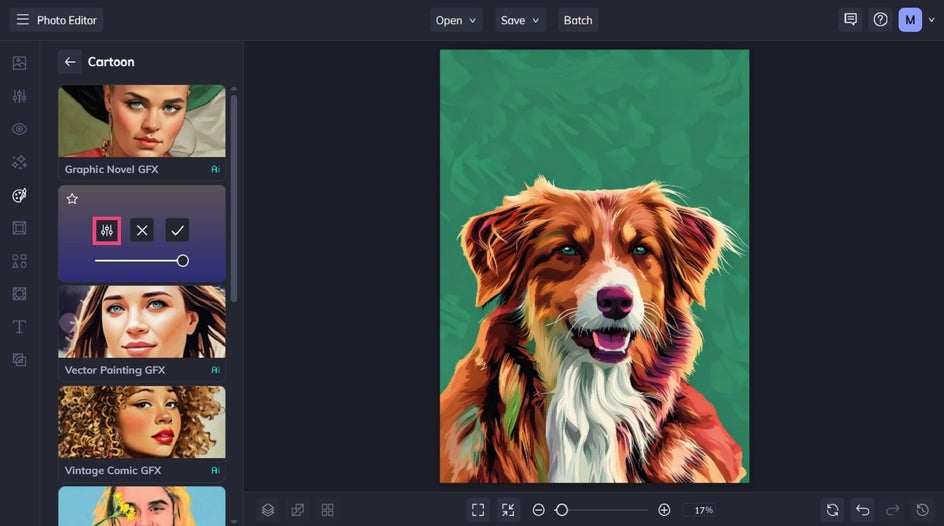Viewport: 944px width, 526px height.
Task: Click the dog image on the canvas
Action: pos(594,266)
